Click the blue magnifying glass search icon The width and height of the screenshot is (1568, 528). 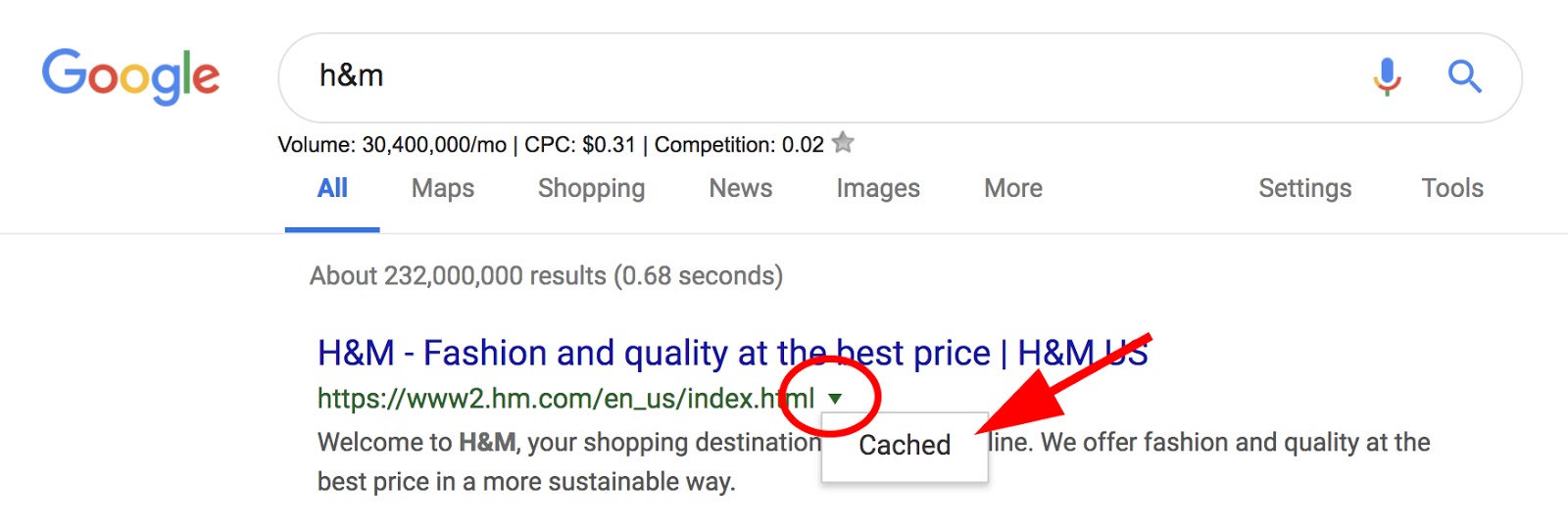(1464, 75)
